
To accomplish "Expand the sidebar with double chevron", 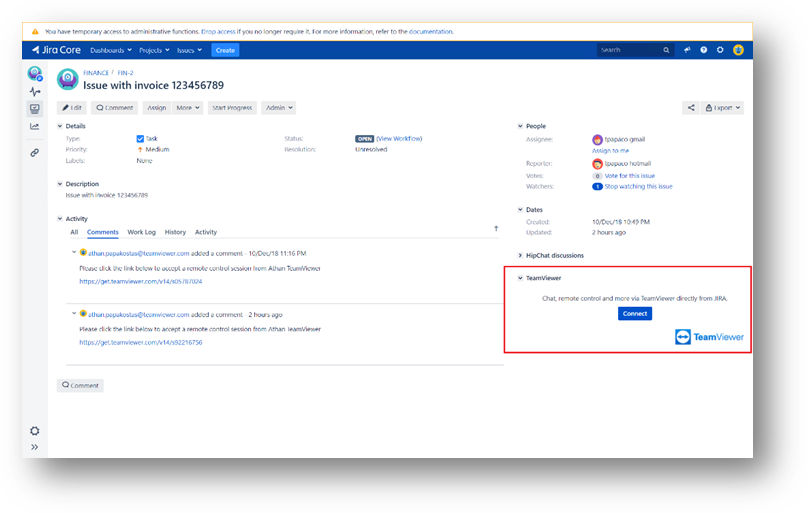I will [35, 447].
